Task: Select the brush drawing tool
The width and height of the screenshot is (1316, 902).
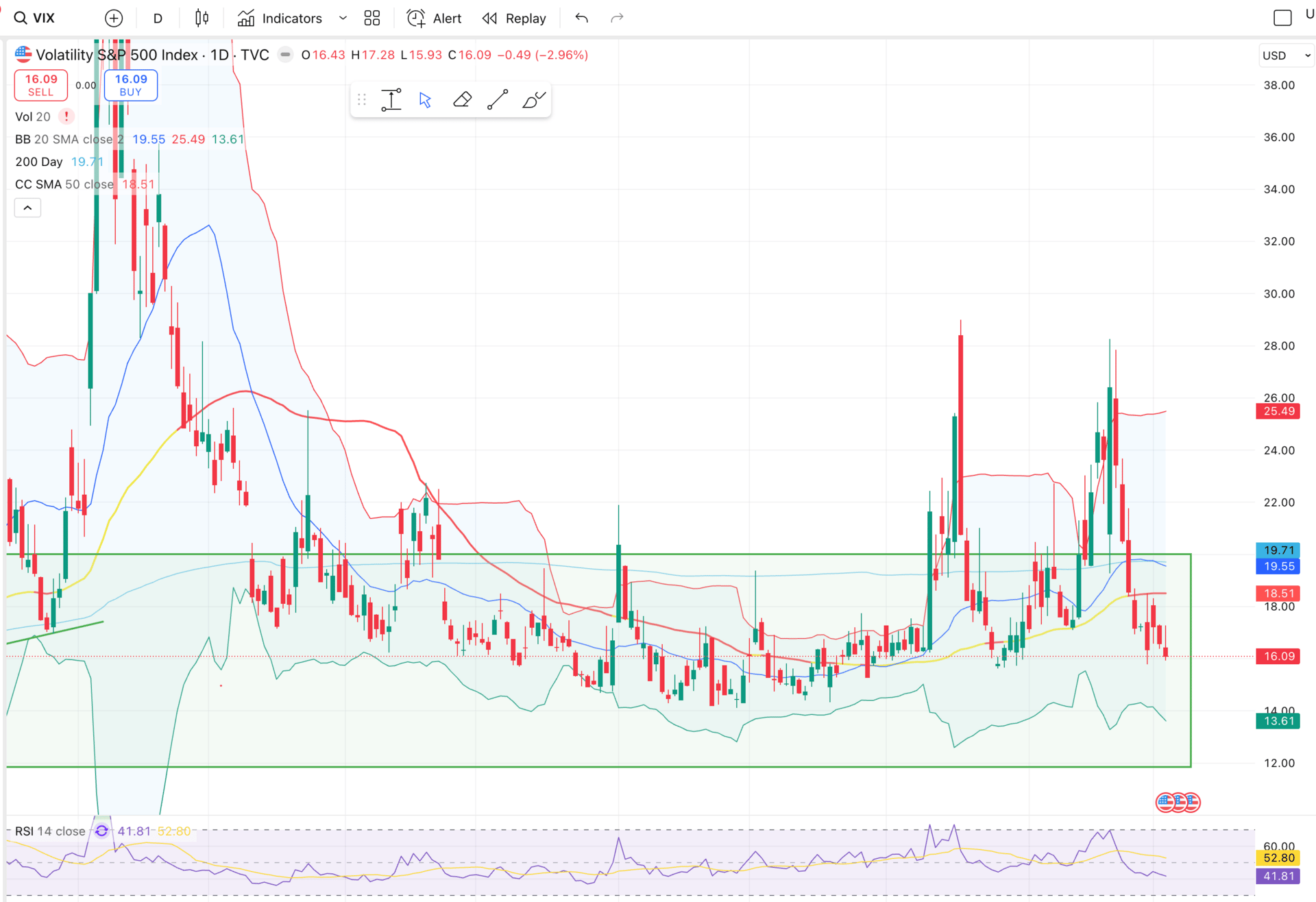Action: pyautogui.click(x=533, y=100)
